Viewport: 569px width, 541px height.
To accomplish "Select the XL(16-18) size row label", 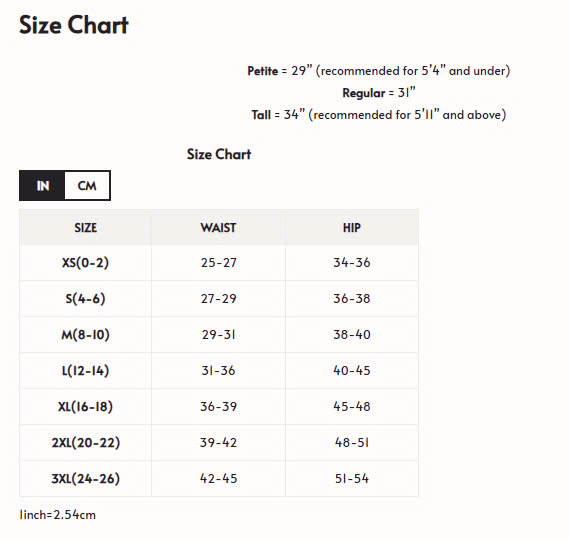I will [85, 406].
